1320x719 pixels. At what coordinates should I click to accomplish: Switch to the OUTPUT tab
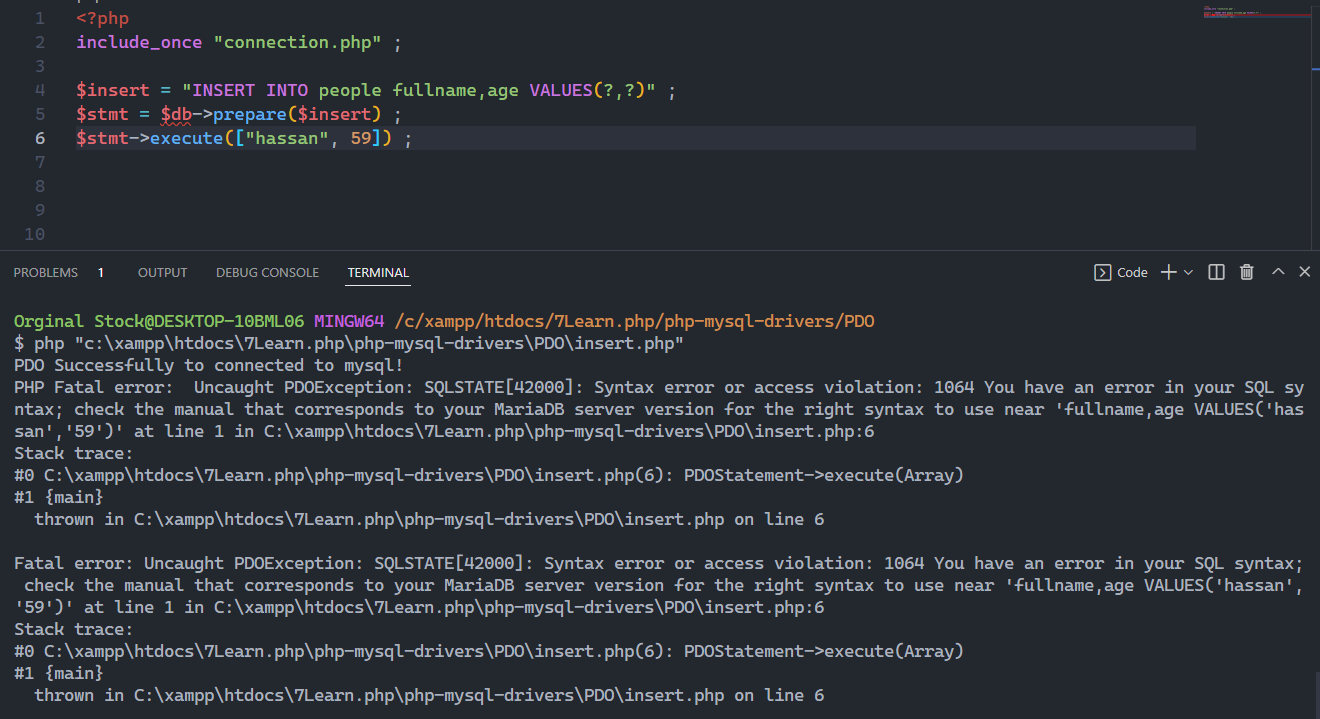tap(162, 272)
